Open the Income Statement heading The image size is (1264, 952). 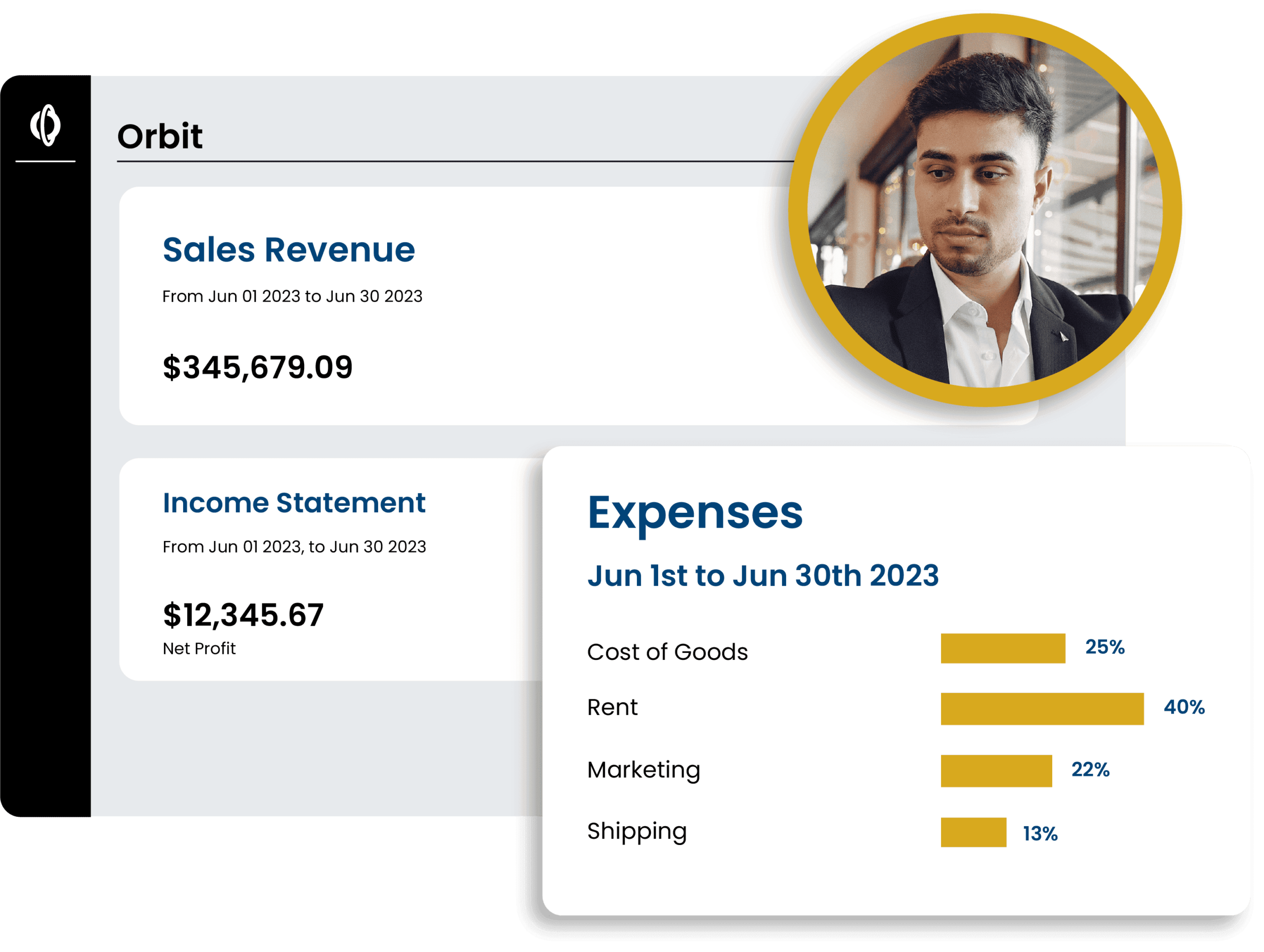[x=294, y=503]
